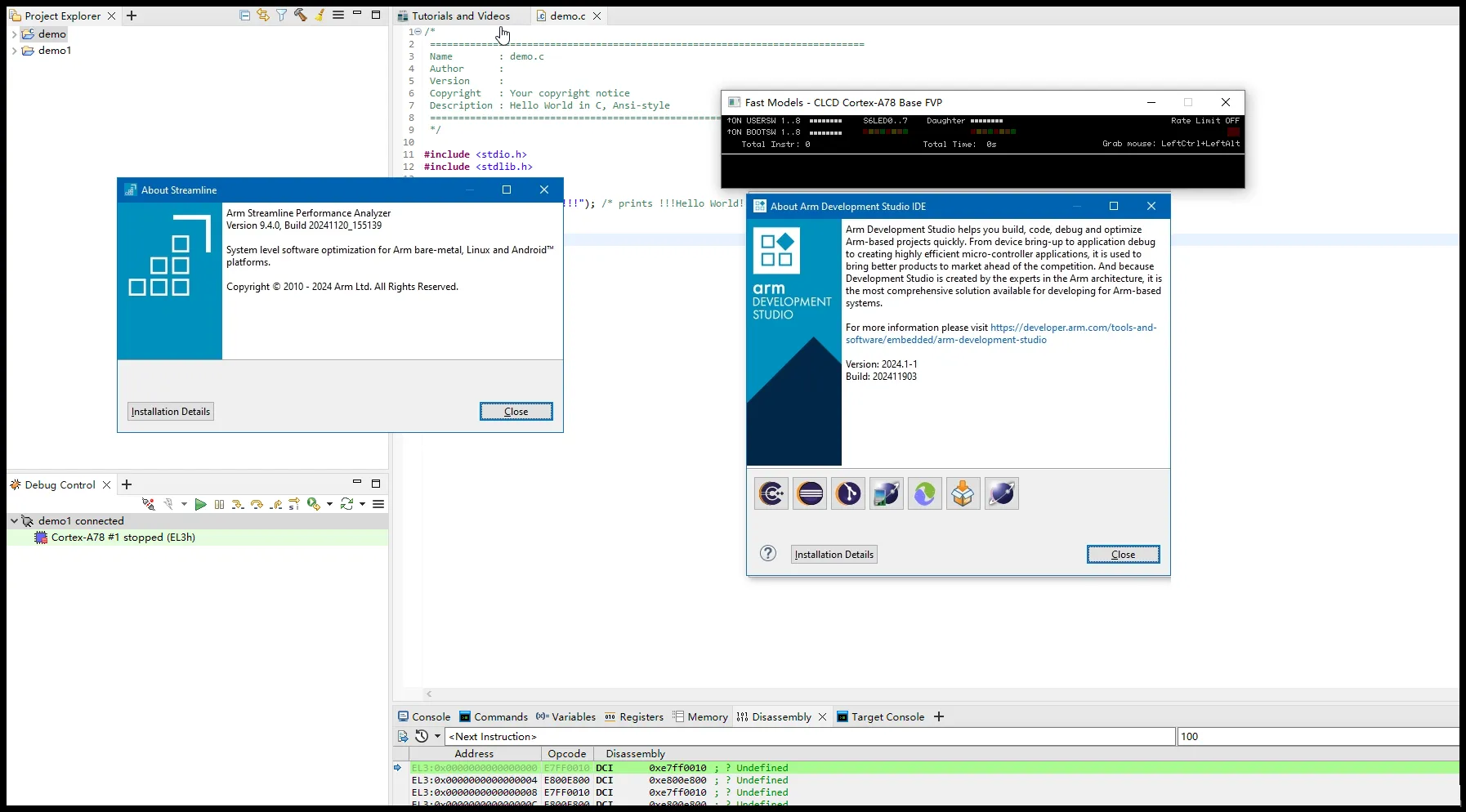Add a new view beside Target Console
The width and height of the screenshot is (1466, 812).
click(x=939, y=716)
